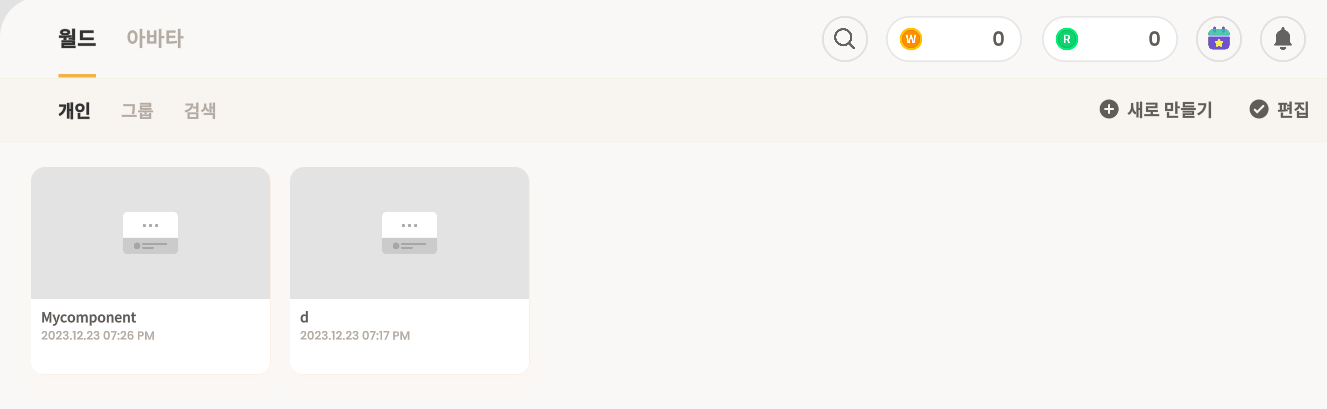Click the 편집 button
The width and height of the screenshot is (1327, 409).
tap(1279, 110)
